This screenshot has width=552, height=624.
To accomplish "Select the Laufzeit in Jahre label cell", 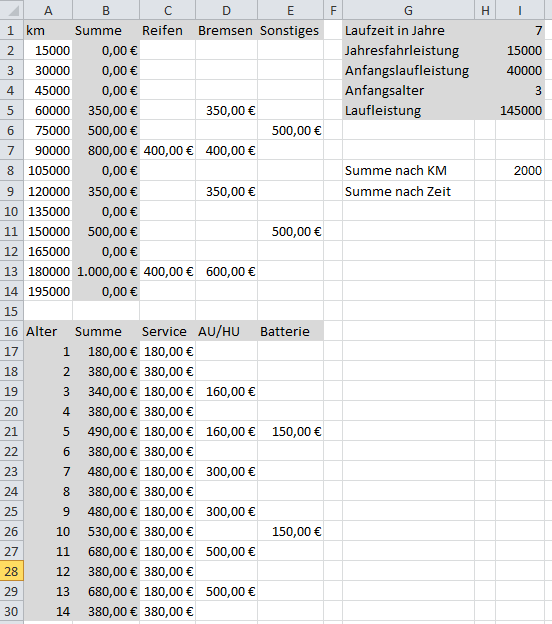I will coord(408,30).
